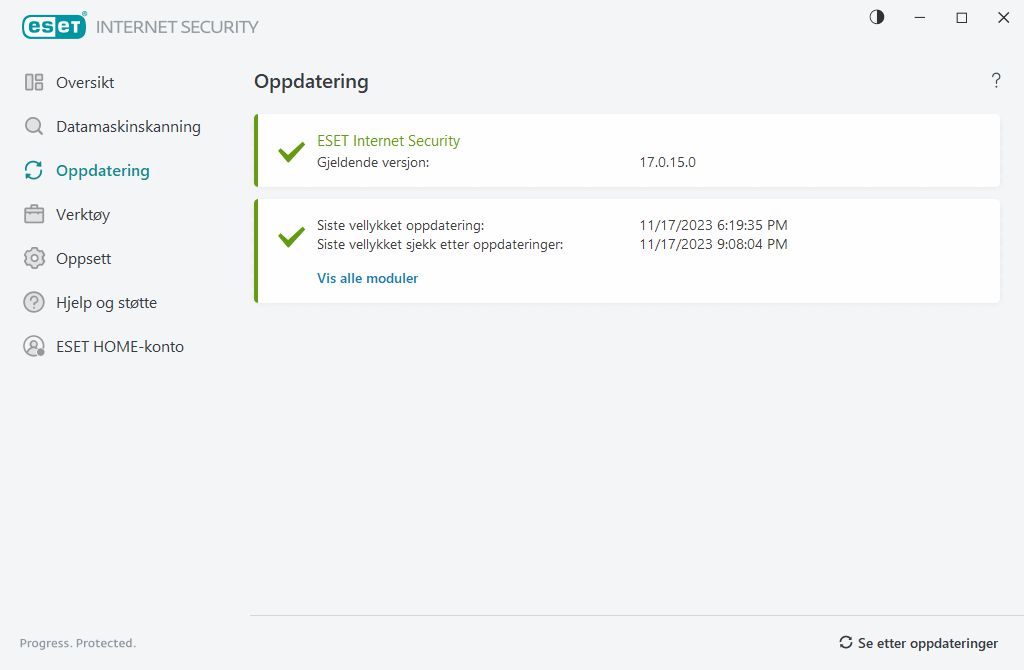Click the ESET HOME-konto user icon
This screenshot has width=1024, height=670.
pyautogui.click(x=35, y=347)
